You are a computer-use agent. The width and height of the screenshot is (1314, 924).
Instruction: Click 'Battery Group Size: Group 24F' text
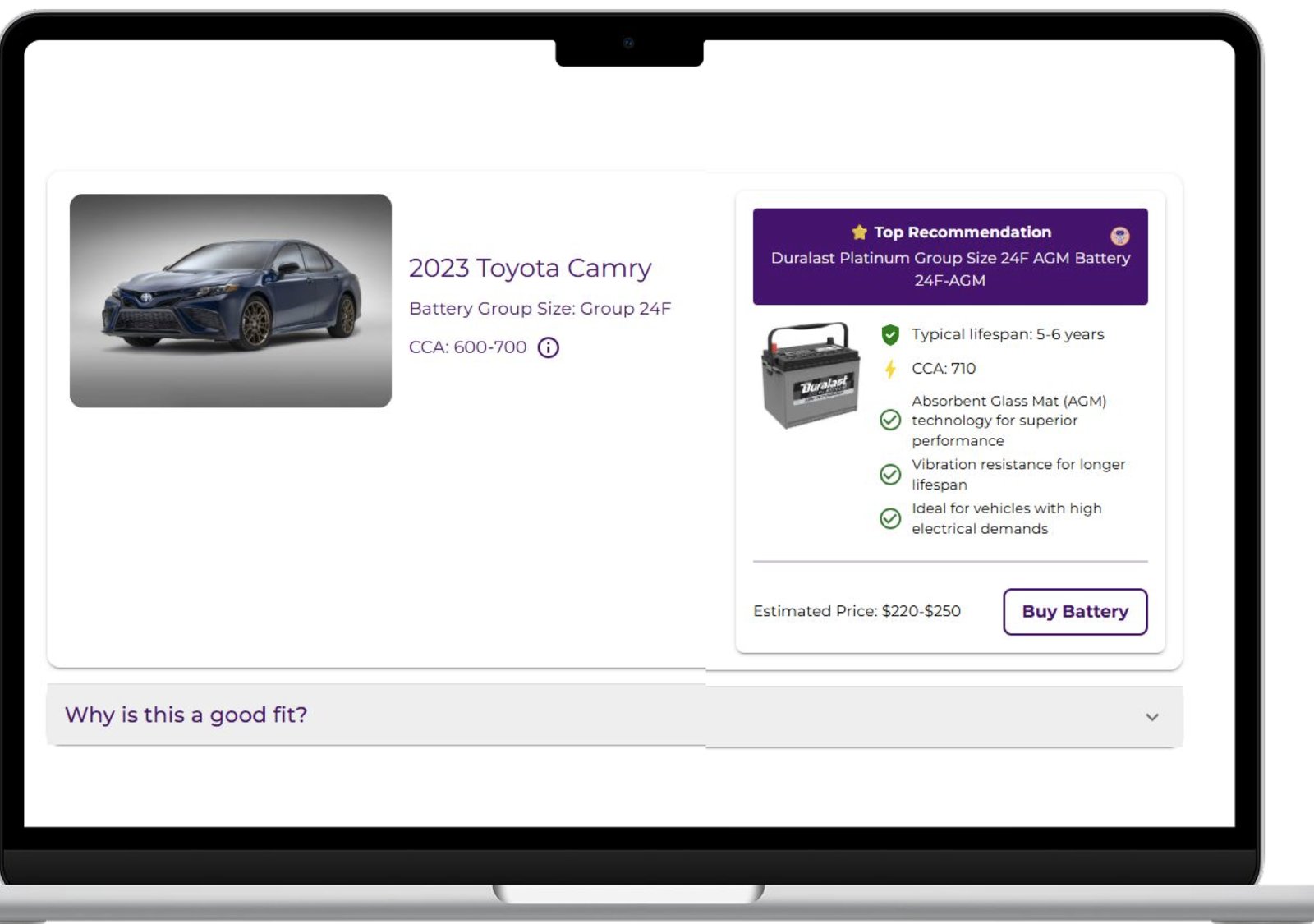[540, 309]
